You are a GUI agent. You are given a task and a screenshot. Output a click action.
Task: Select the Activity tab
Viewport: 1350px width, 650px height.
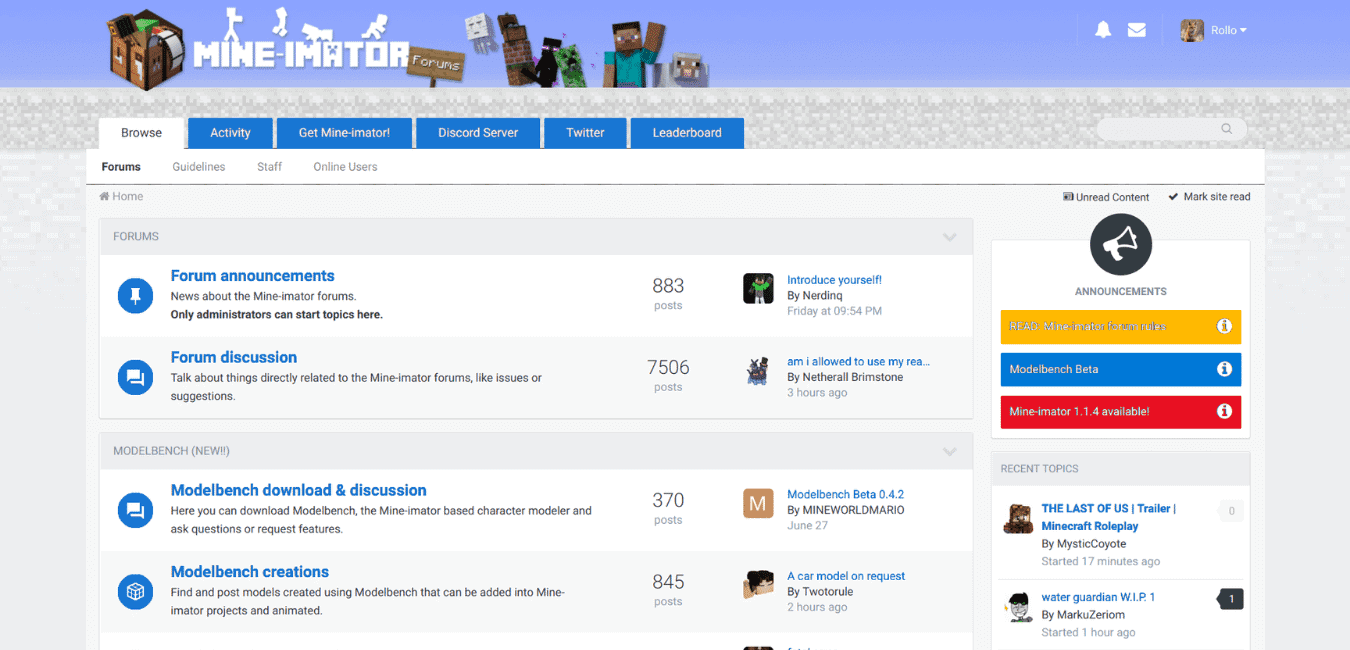coord(230,133)
